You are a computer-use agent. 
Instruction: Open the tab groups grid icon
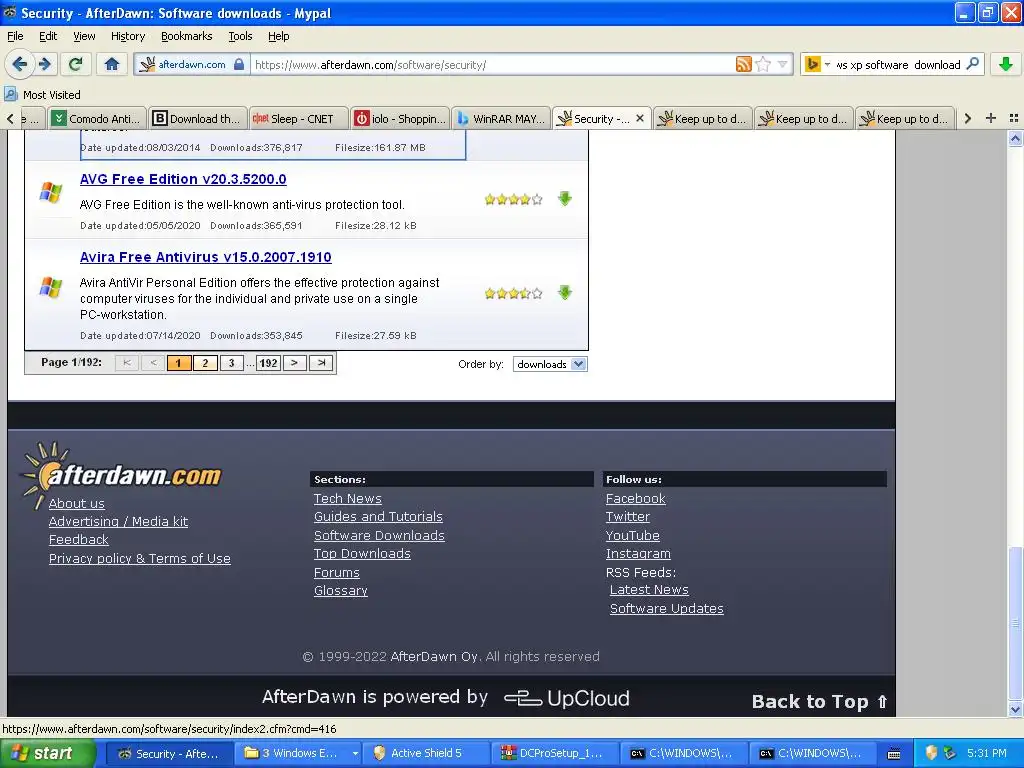[x=1014, y=118]
